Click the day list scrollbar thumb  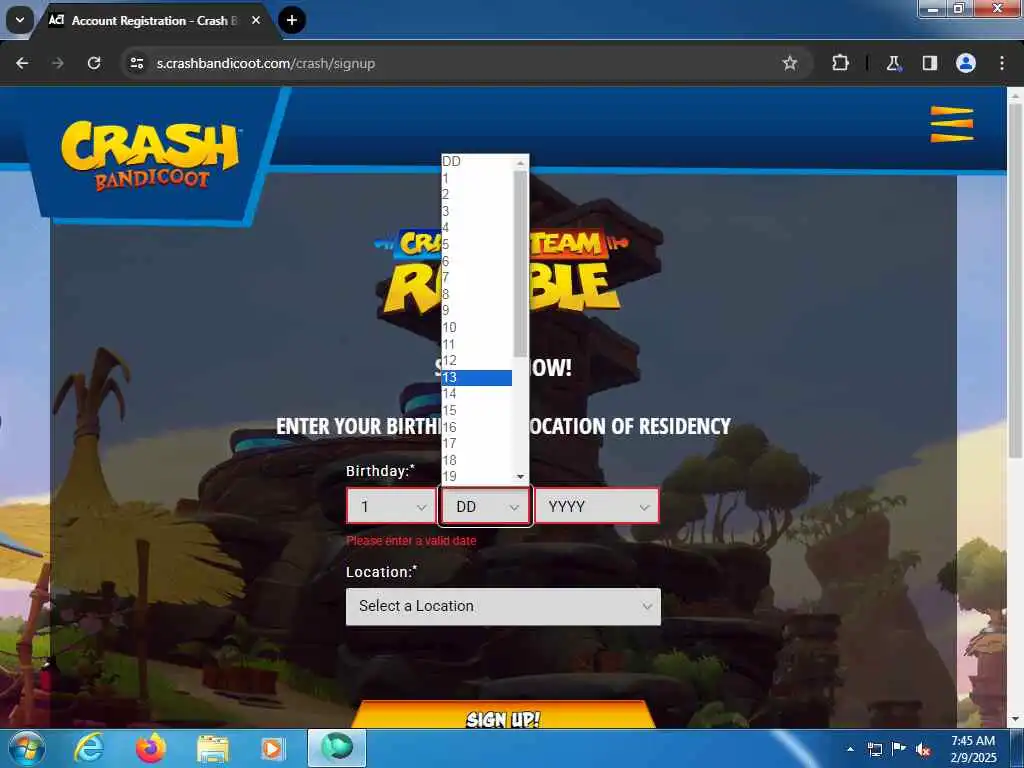click(520, 264)
